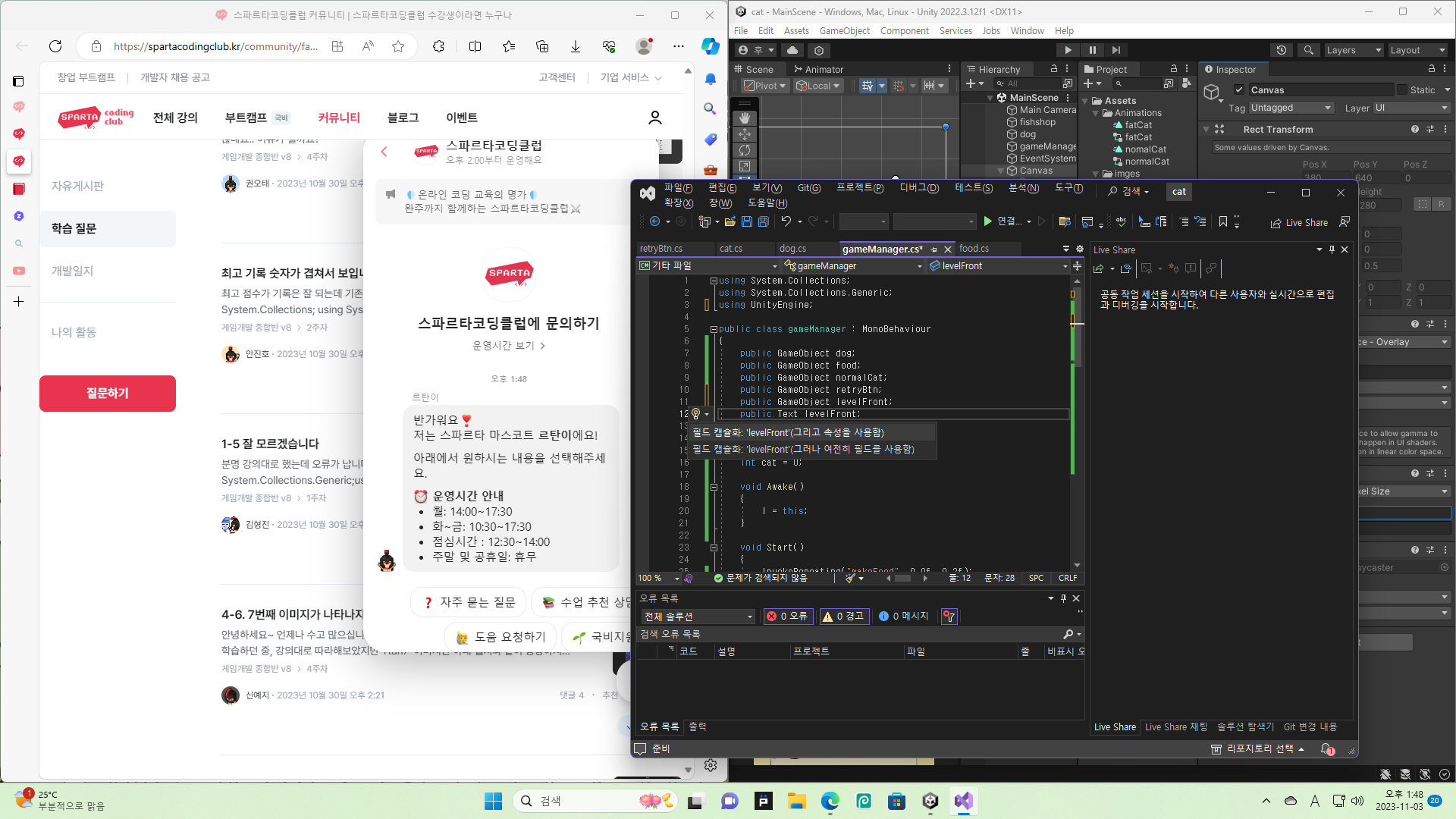Open the Visual Studio notifications bell
The height and width of the screenshot is (819, 1456).
click(1327, 749)
